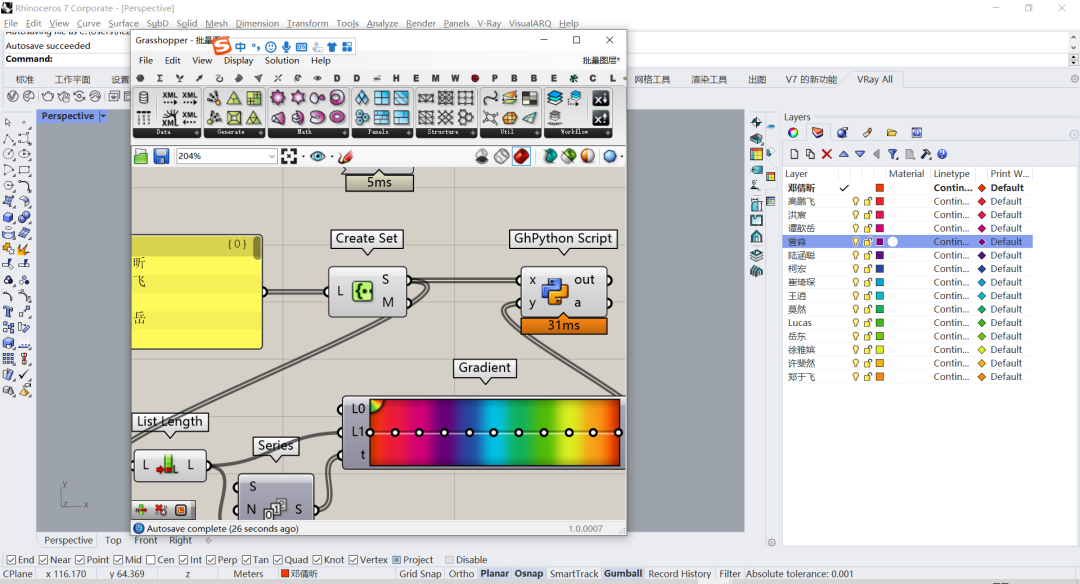Click the Grasshopper open file folder icon
Image resolution: width=1080 pixels, height=584 pixels.
pyautogui.click(x=141, y=156)
